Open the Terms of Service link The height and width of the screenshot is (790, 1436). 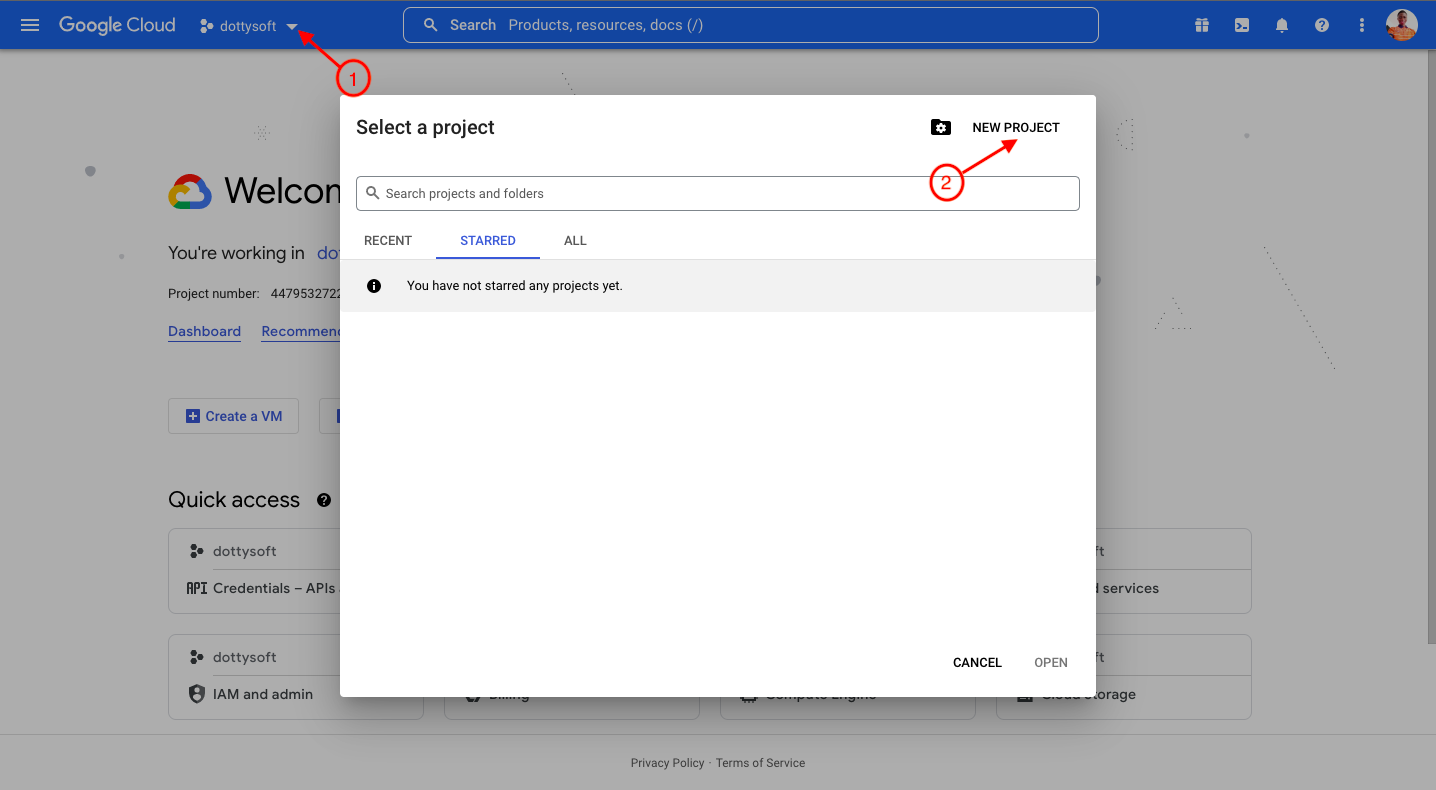point(760,763)
